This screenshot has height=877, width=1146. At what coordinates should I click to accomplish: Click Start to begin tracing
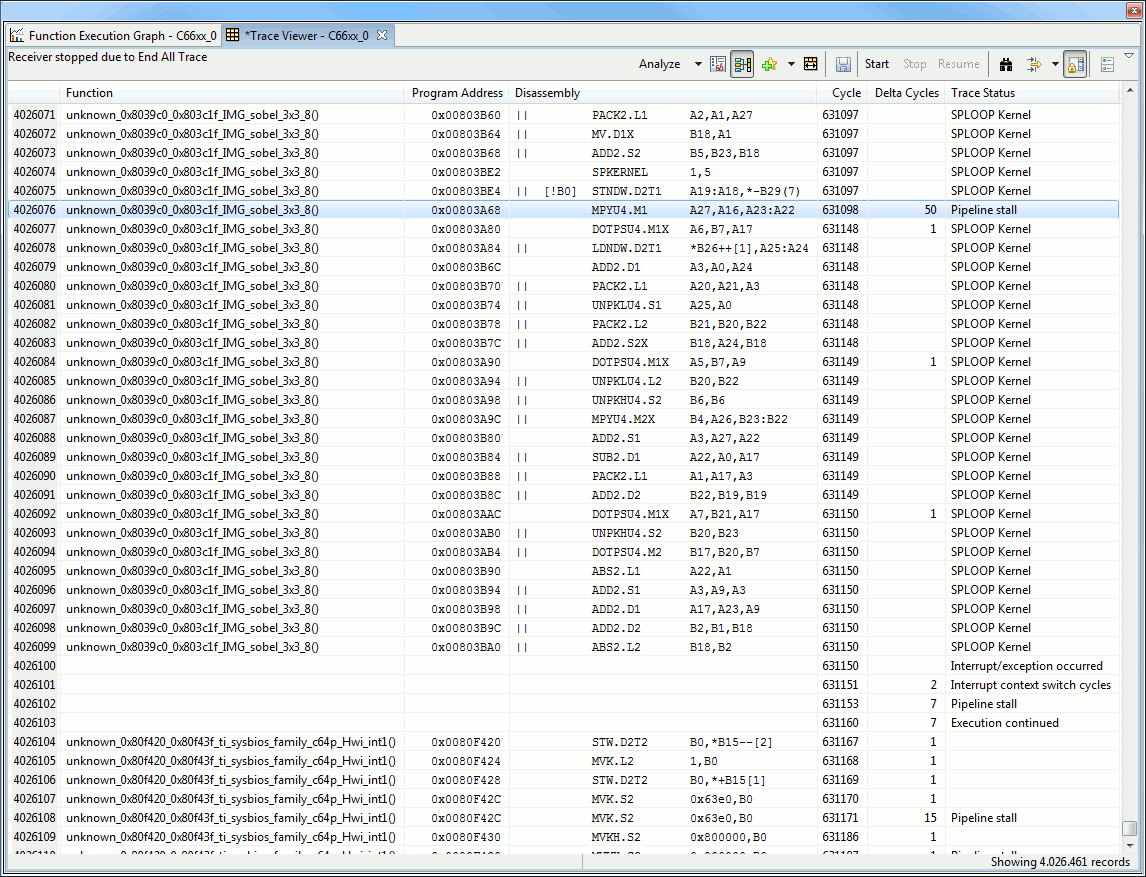876,64
